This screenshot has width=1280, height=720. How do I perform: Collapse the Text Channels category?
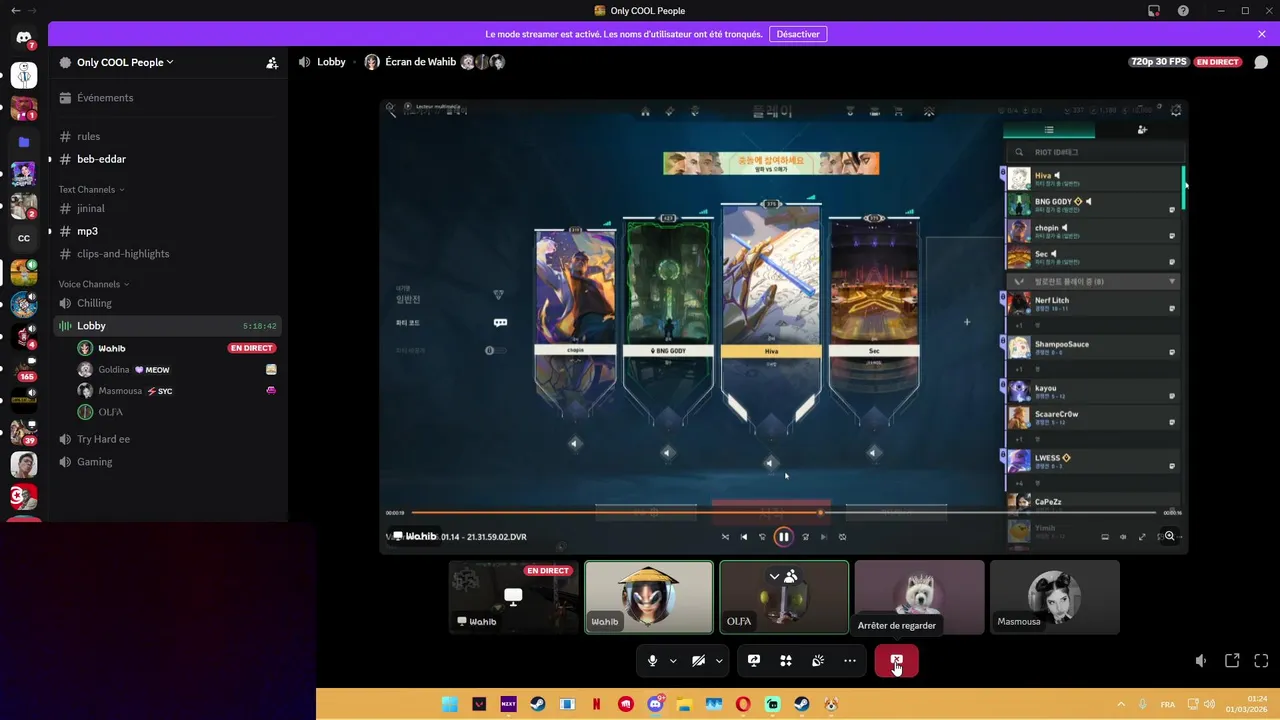pyautogui.click(x=92, y=189)
